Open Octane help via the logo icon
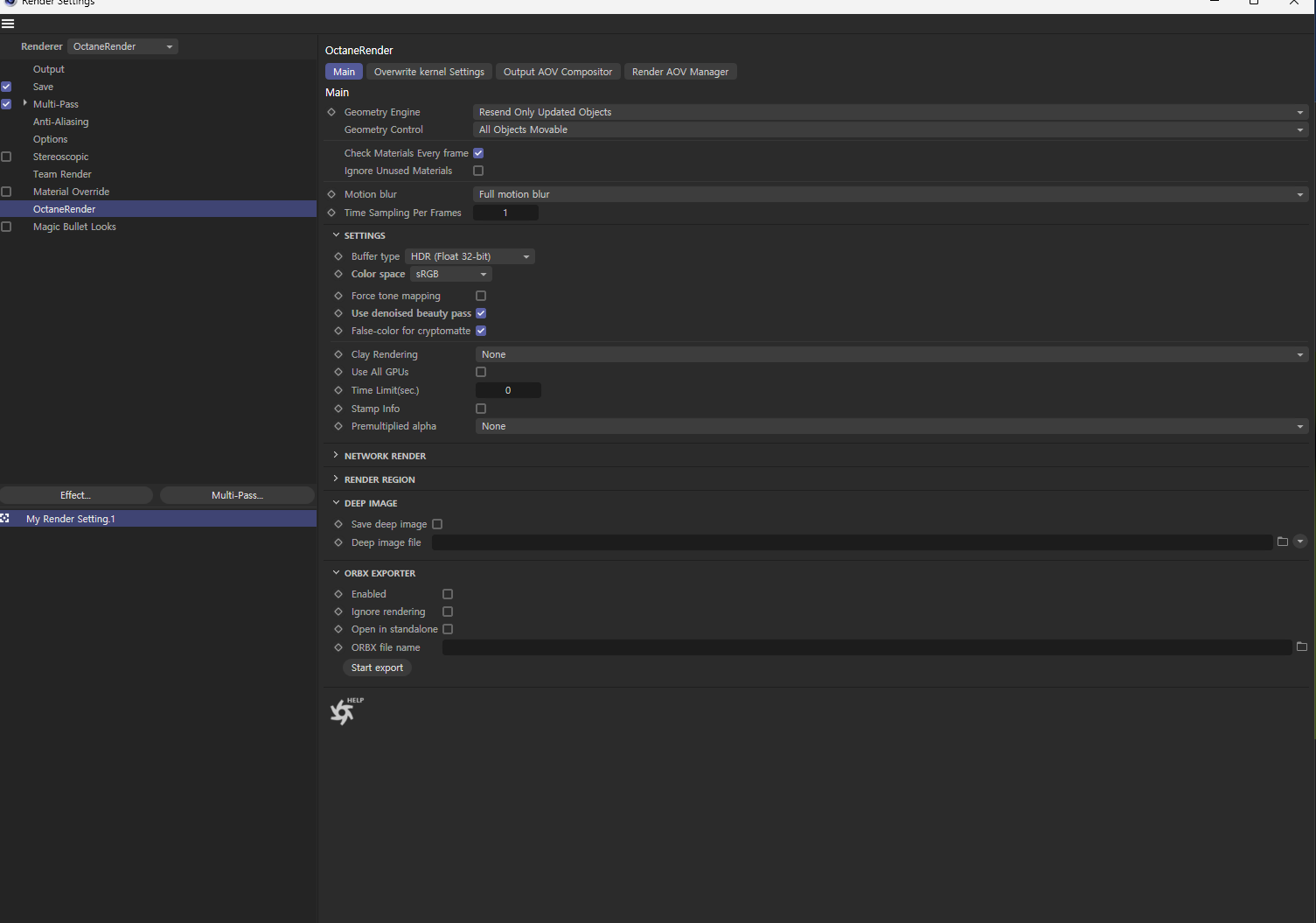This screenshot has width=1316, height=923. (x=346, y=710)
